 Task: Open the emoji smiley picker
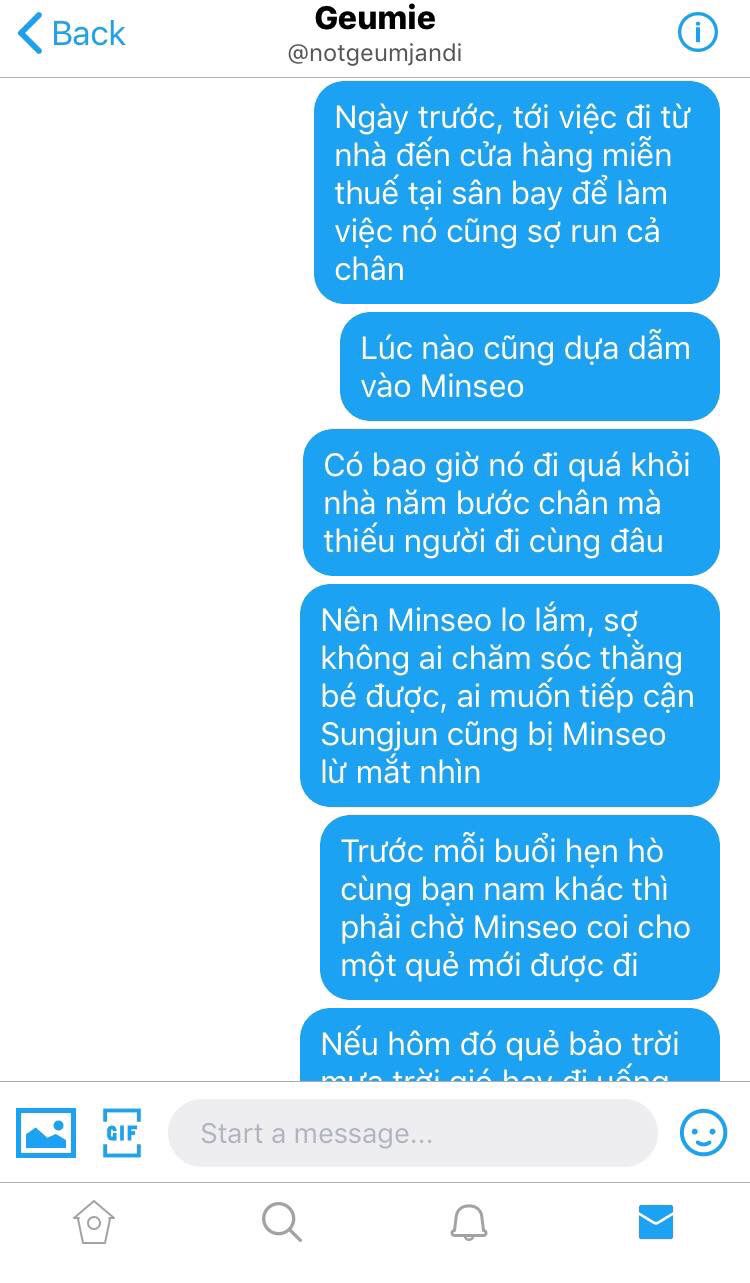pyautogui.click(x=704, y=1133)
